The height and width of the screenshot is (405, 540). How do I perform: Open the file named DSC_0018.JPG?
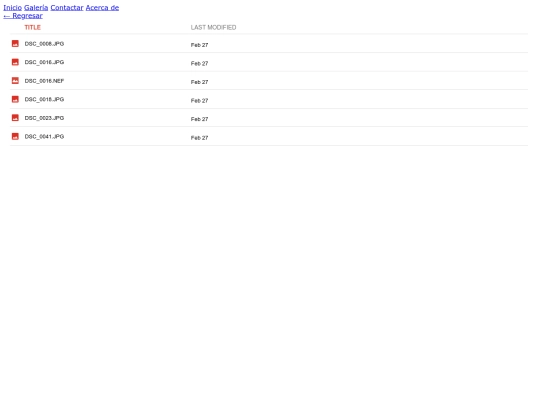coord(44,100)
